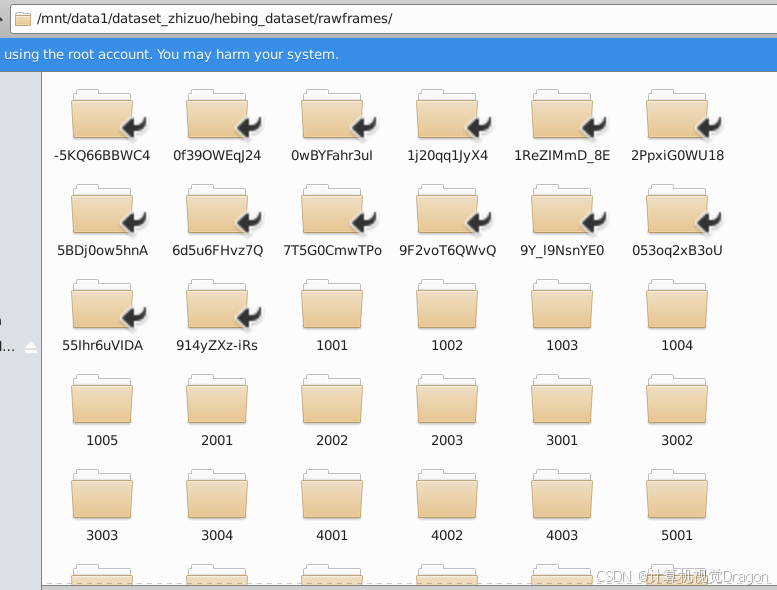Select folder 3004 icon
Viewport: 777px width, 590px height.
point(217,494)
